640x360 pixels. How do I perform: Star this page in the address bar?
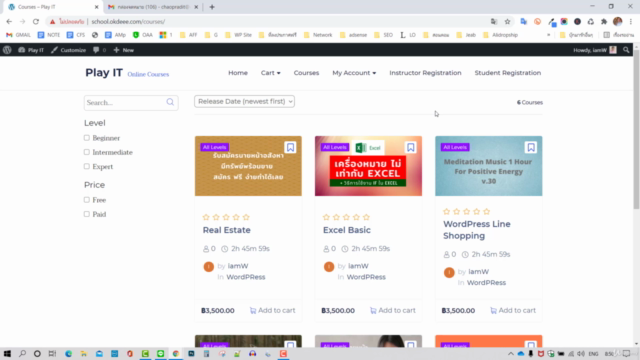(507, 22)
